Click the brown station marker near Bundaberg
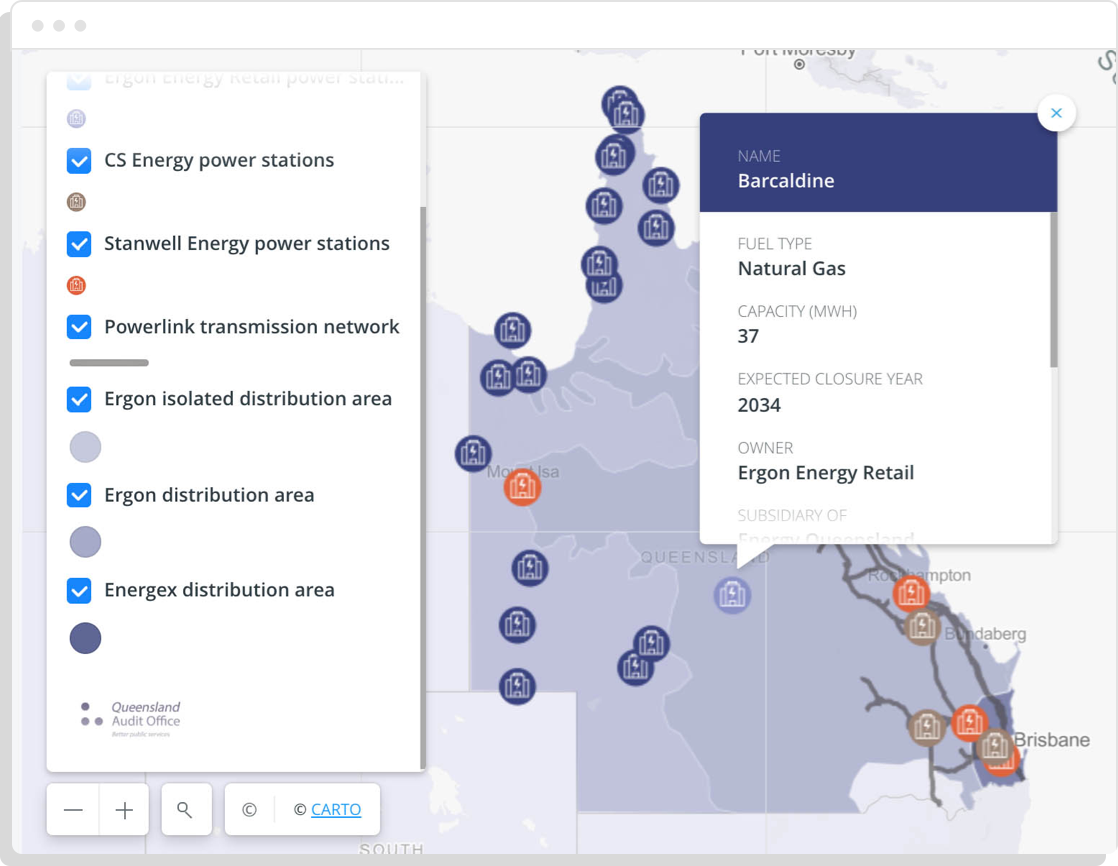1118x866 pixels. [x=921, y=627]
